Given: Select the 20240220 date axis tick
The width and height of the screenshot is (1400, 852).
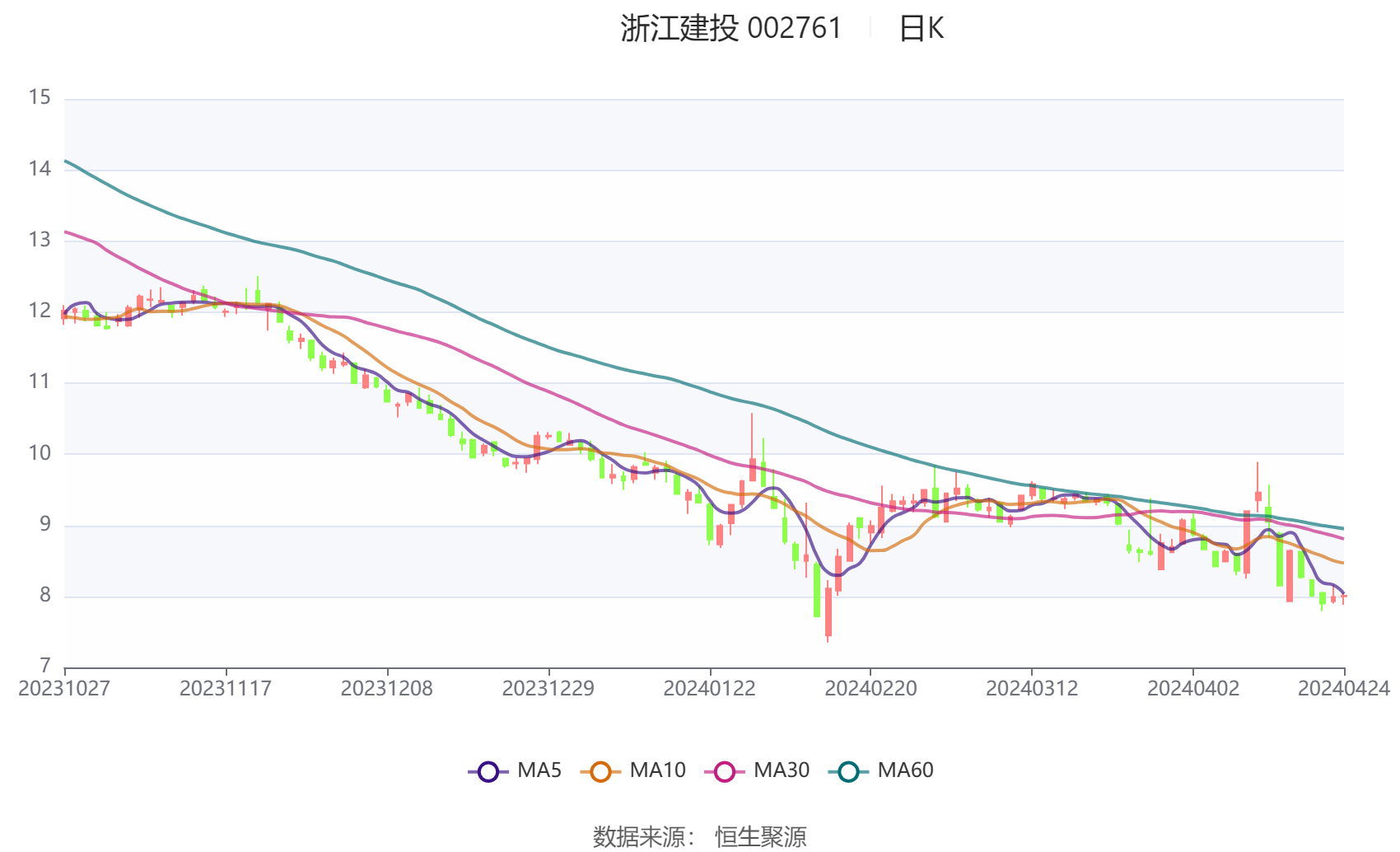Looking at the screenshot, I should point(870,689).
